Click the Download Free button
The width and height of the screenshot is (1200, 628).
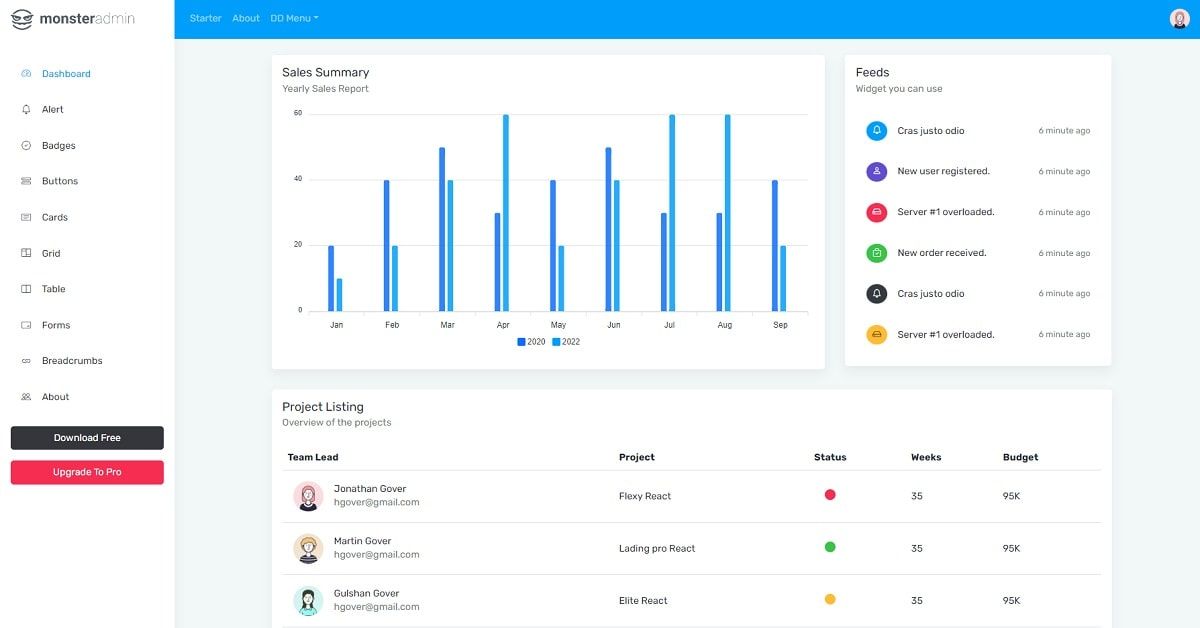87,437
